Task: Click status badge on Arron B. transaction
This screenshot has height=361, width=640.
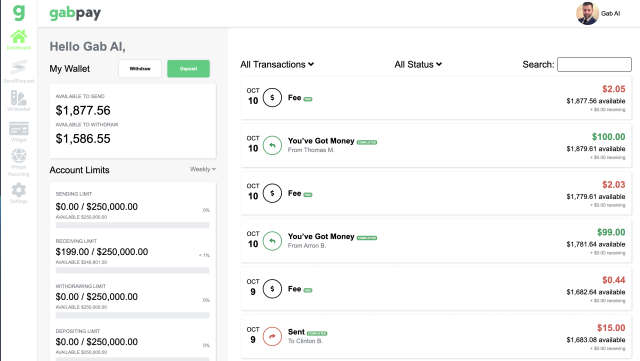Action: click(x=367, y=238)
